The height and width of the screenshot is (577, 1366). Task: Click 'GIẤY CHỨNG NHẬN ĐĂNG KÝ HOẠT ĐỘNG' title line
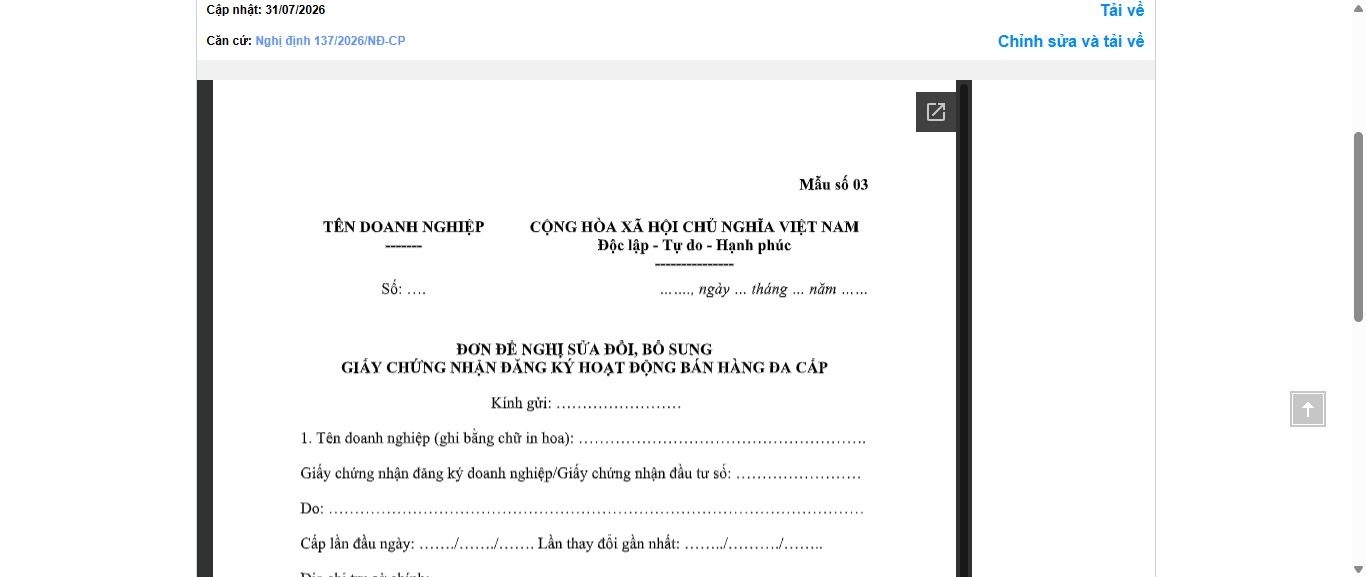tap(584, 367)
